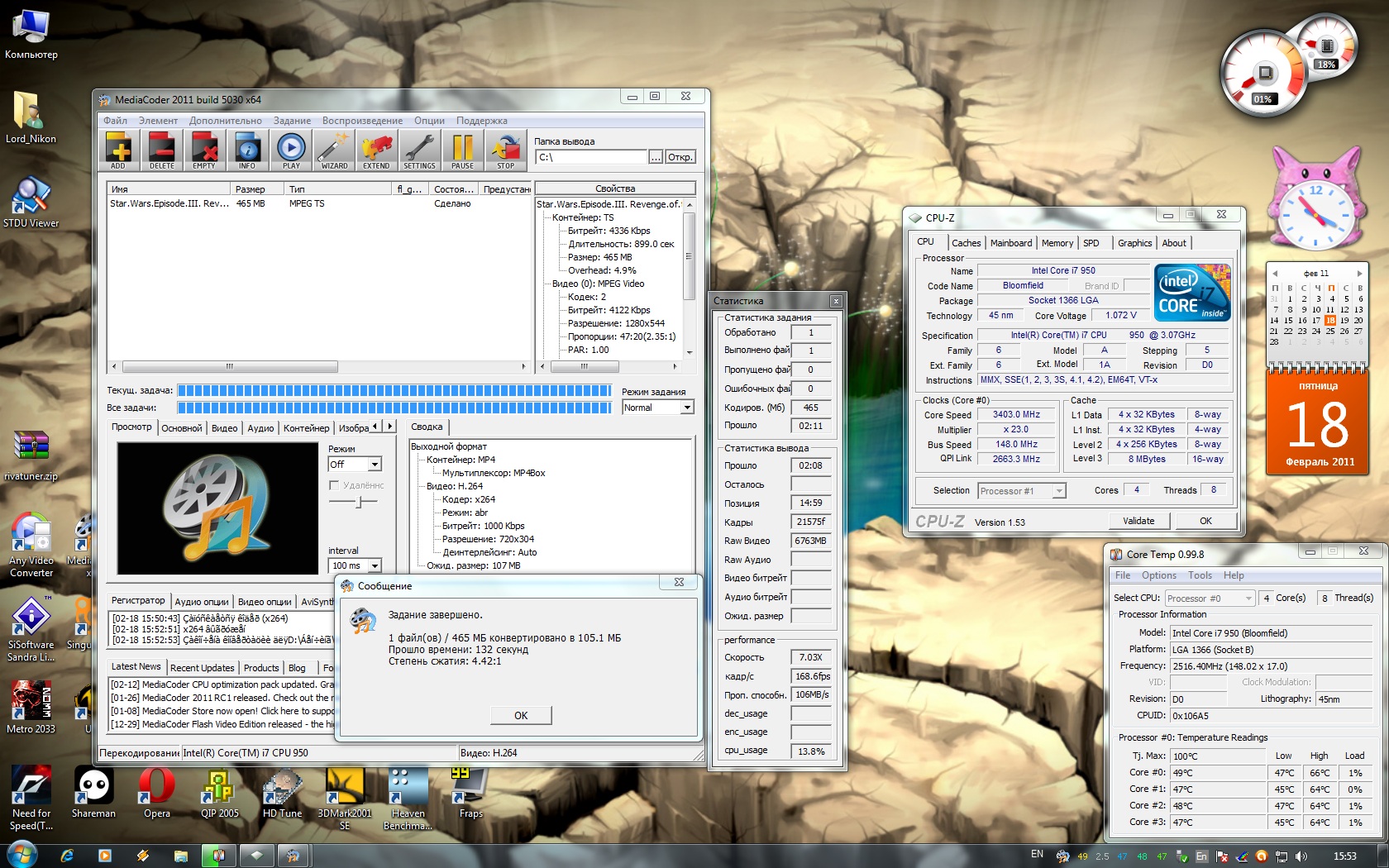
Task: Open the Файл menu in MediaCoder
Action: tap(115, 121)
